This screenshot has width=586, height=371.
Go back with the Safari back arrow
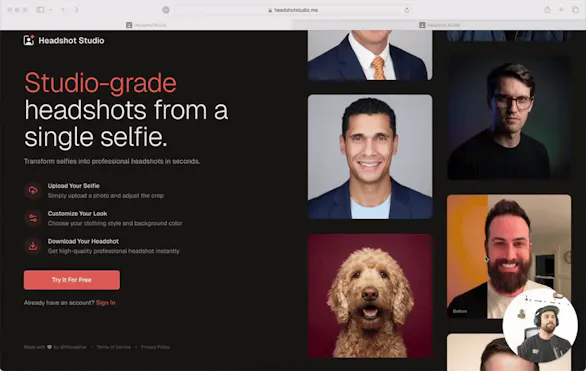pyautogui.click(x=63, y=10)
